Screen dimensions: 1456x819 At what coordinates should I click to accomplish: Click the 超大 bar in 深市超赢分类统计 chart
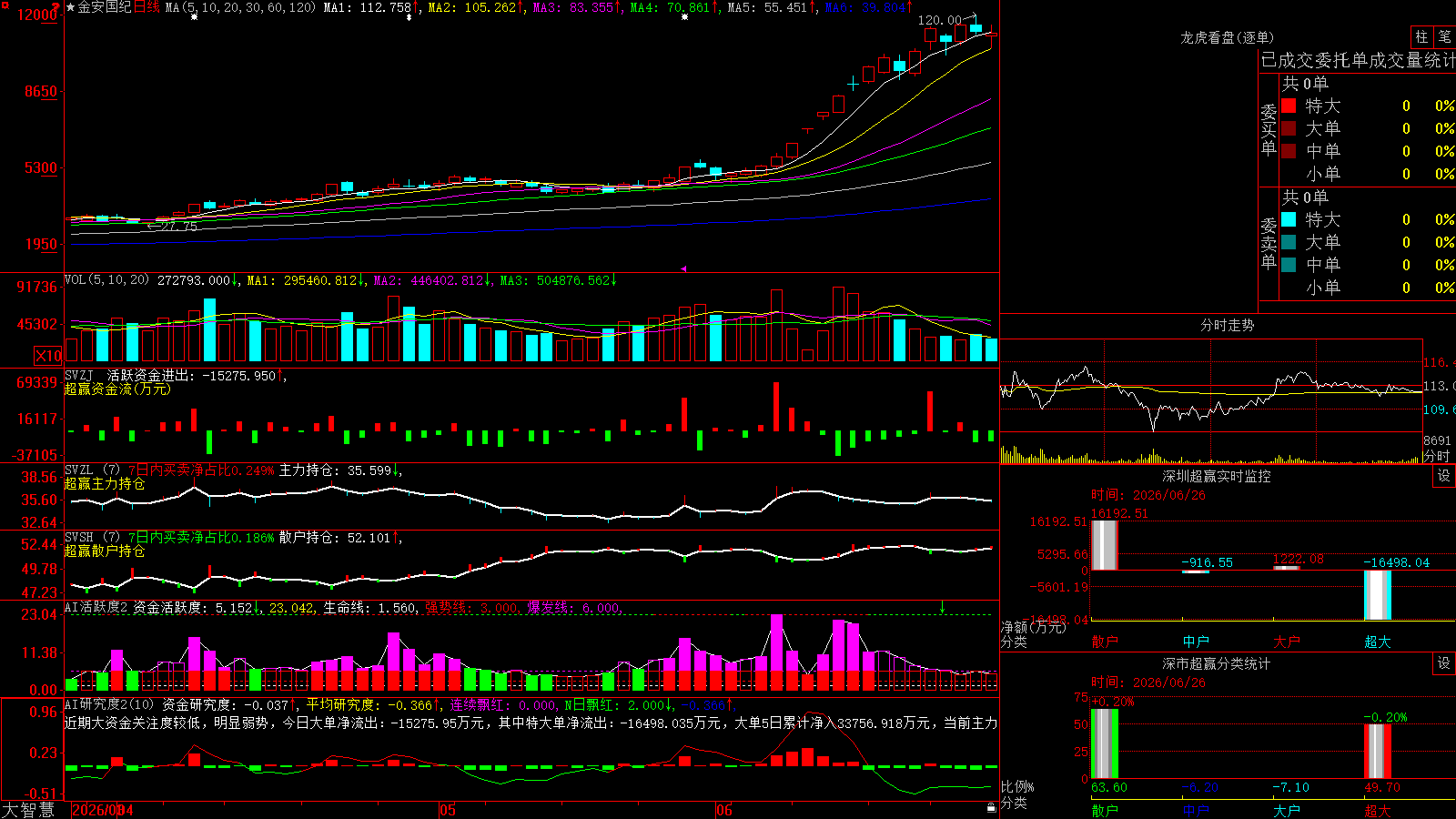1378,752
